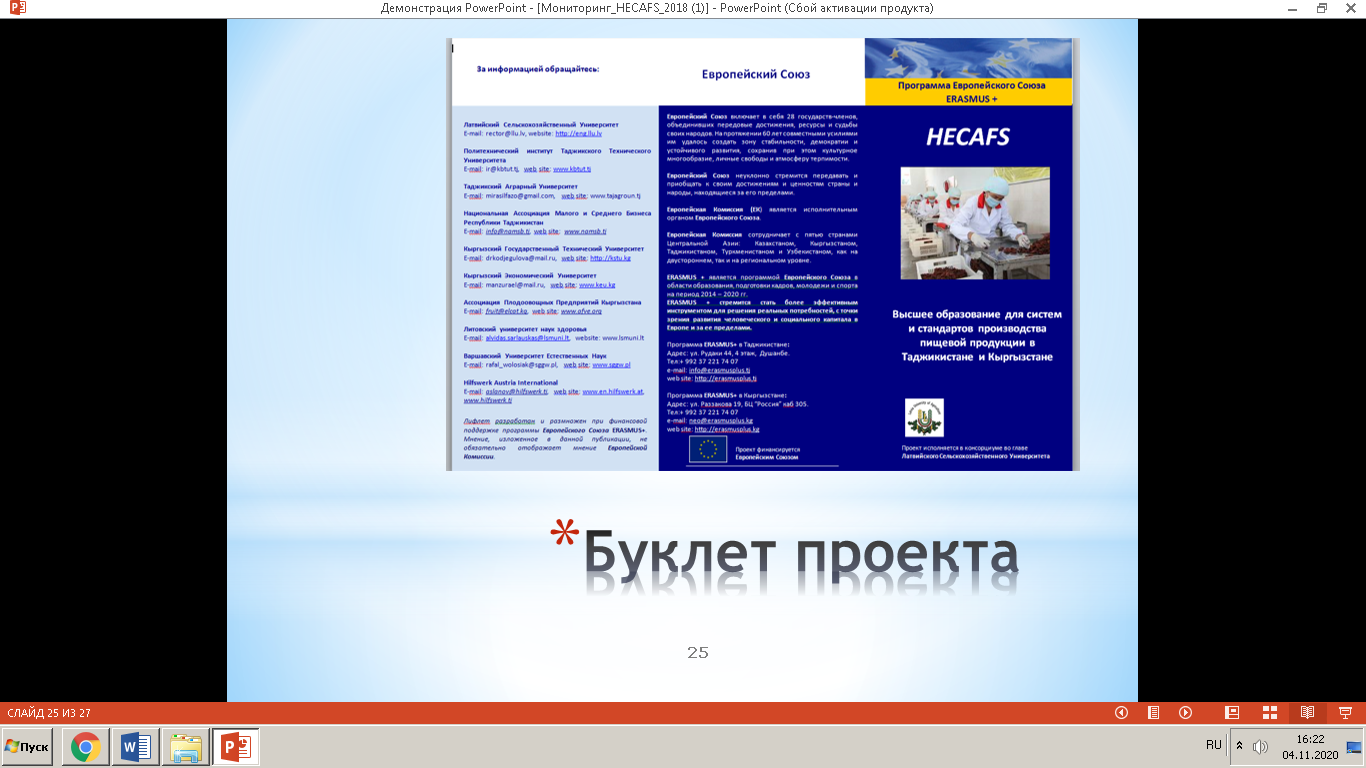Open the volume control in tray
The height and width of the screenshot is (768, 1366).
(x=1260, y=746)
